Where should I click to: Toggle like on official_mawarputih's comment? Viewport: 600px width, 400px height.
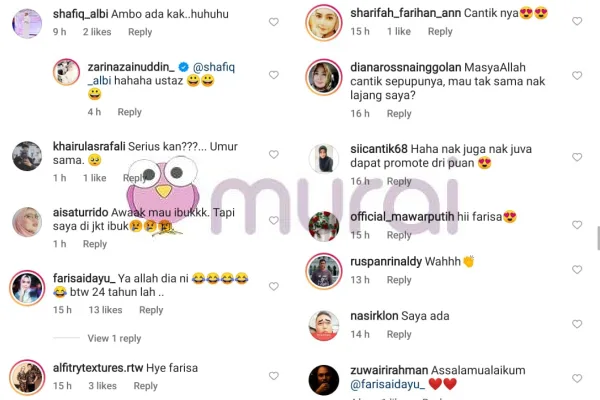click(x=577, y=225)
